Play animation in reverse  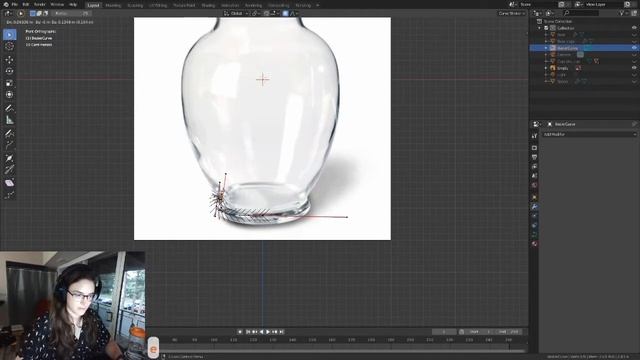coord(262,332)
